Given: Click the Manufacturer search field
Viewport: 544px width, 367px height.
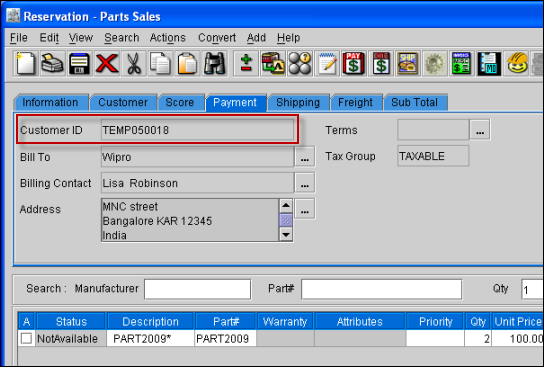Looking at the screenshot, I should click(x=197, y=289).
